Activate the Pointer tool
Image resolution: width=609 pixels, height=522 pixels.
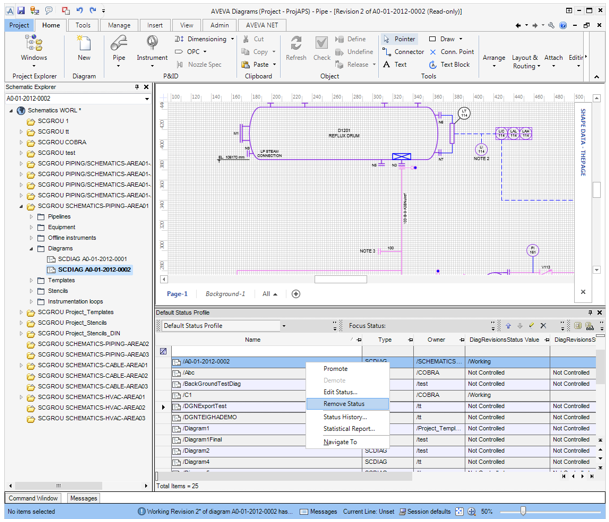pos(399,39)
